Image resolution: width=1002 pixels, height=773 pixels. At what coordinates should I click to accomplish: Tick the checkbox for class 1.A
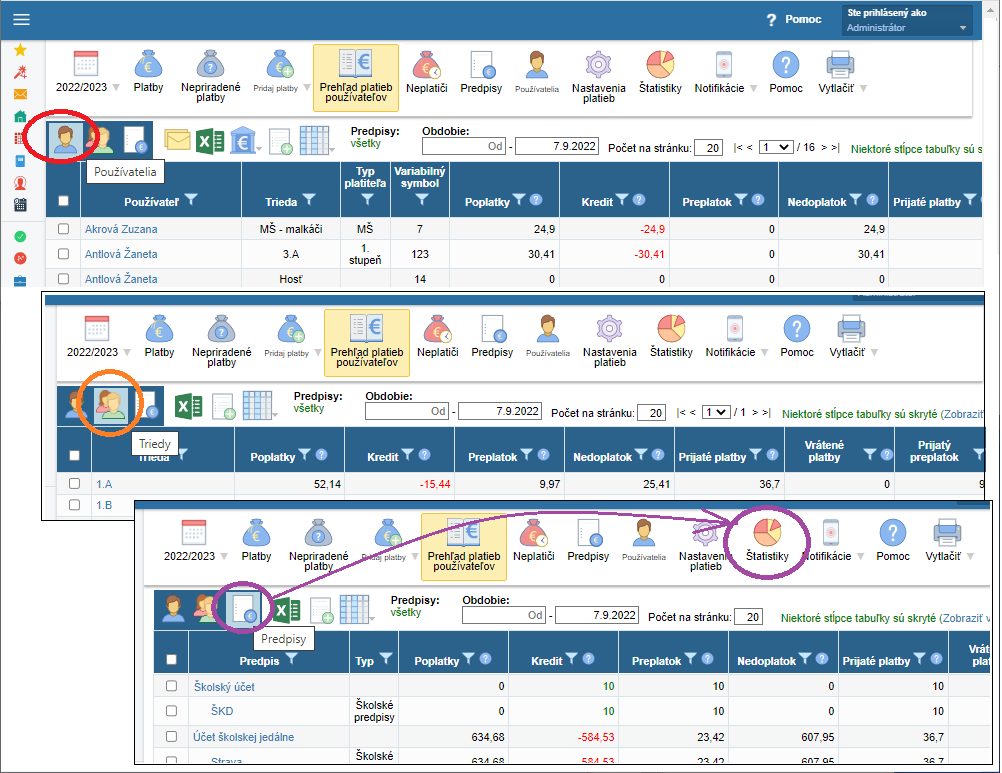pos(74,484)
